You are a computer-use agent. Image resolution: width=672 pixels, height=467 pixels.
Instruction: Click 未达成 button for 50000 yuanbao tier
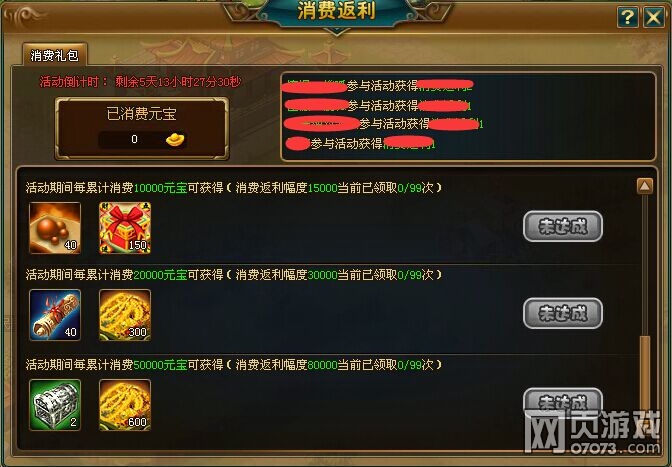pos(563,403)
